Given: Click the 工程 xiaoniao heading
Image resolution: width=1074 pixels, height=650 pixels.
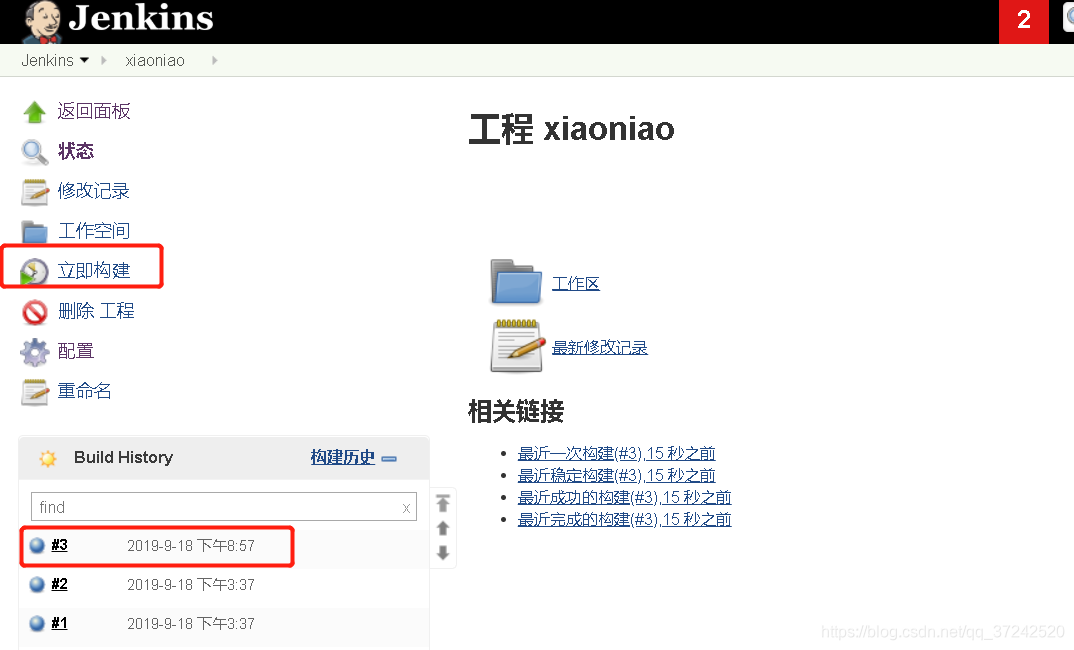Looking at the screenshot, I should (x=572, y=129).
